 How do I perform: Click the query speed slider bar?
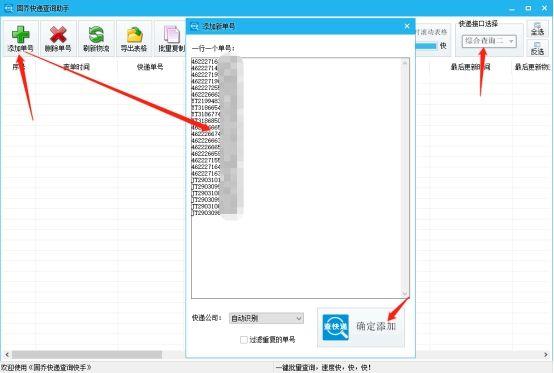click(x=426, y=46)
